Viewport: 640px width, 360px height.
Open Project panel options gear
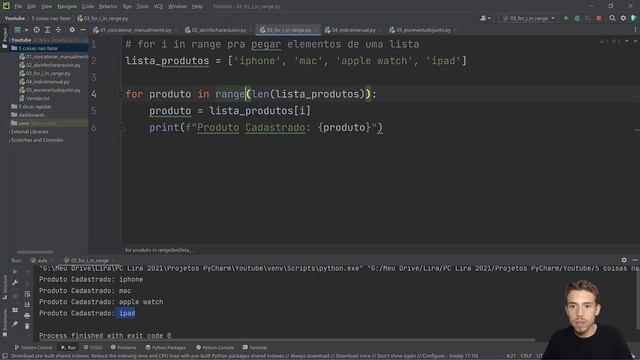click(x=72, y=30)
